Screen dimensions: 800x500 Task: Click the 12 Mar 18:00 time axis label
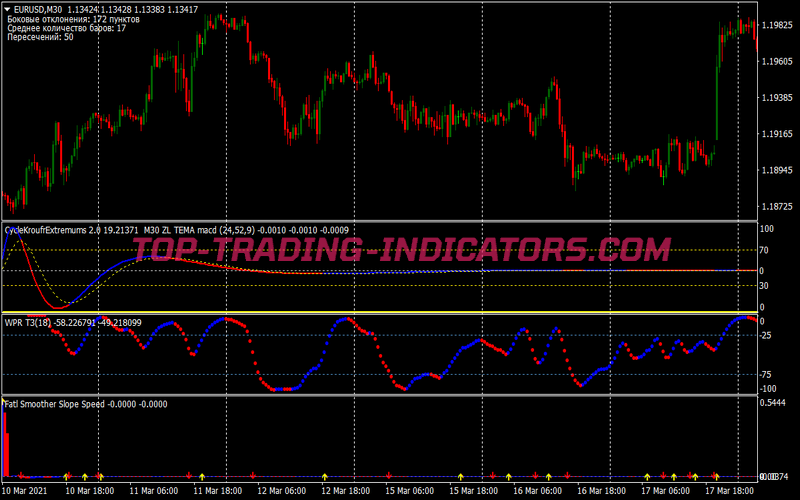click(x=345, y=490)
